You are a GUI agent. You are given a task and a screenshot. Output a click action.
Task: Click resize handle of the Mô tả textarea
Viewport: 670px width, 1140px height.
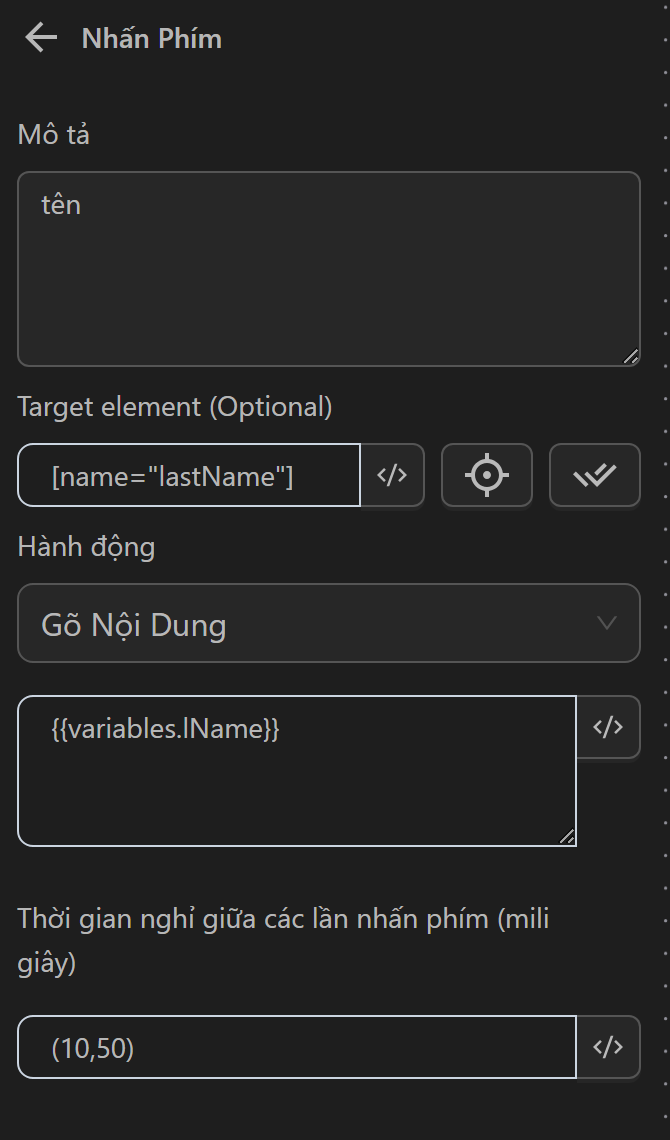(631, 357)
